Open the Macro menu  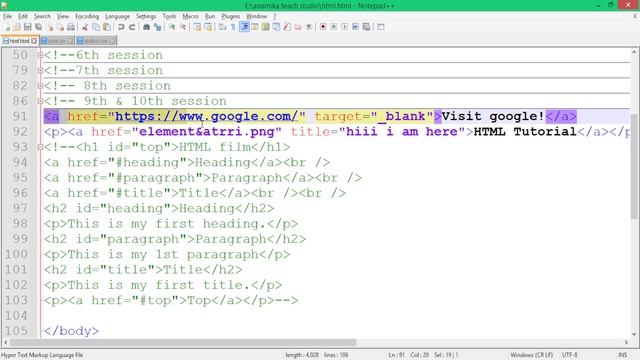(190, 16)
